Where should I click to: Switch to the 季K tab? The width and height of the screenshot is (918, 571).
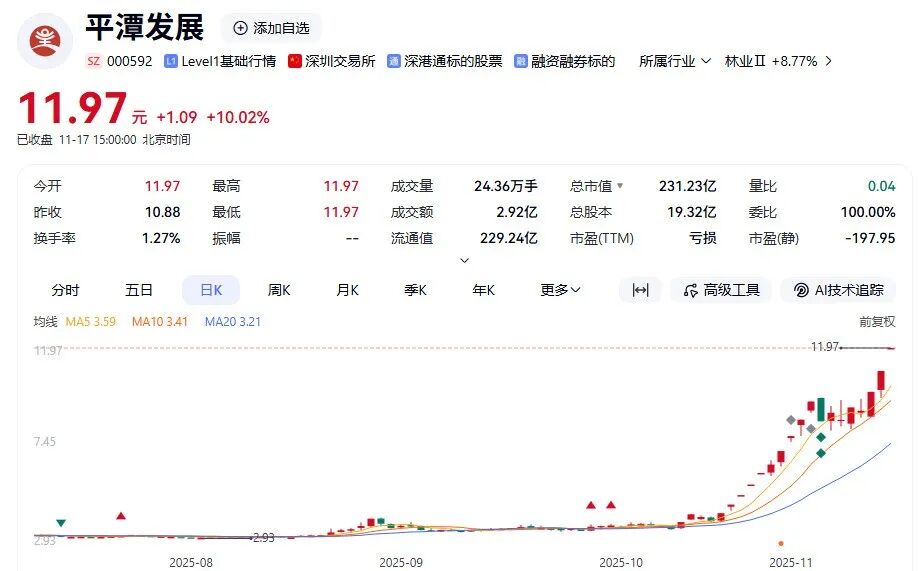coord(415,290)
